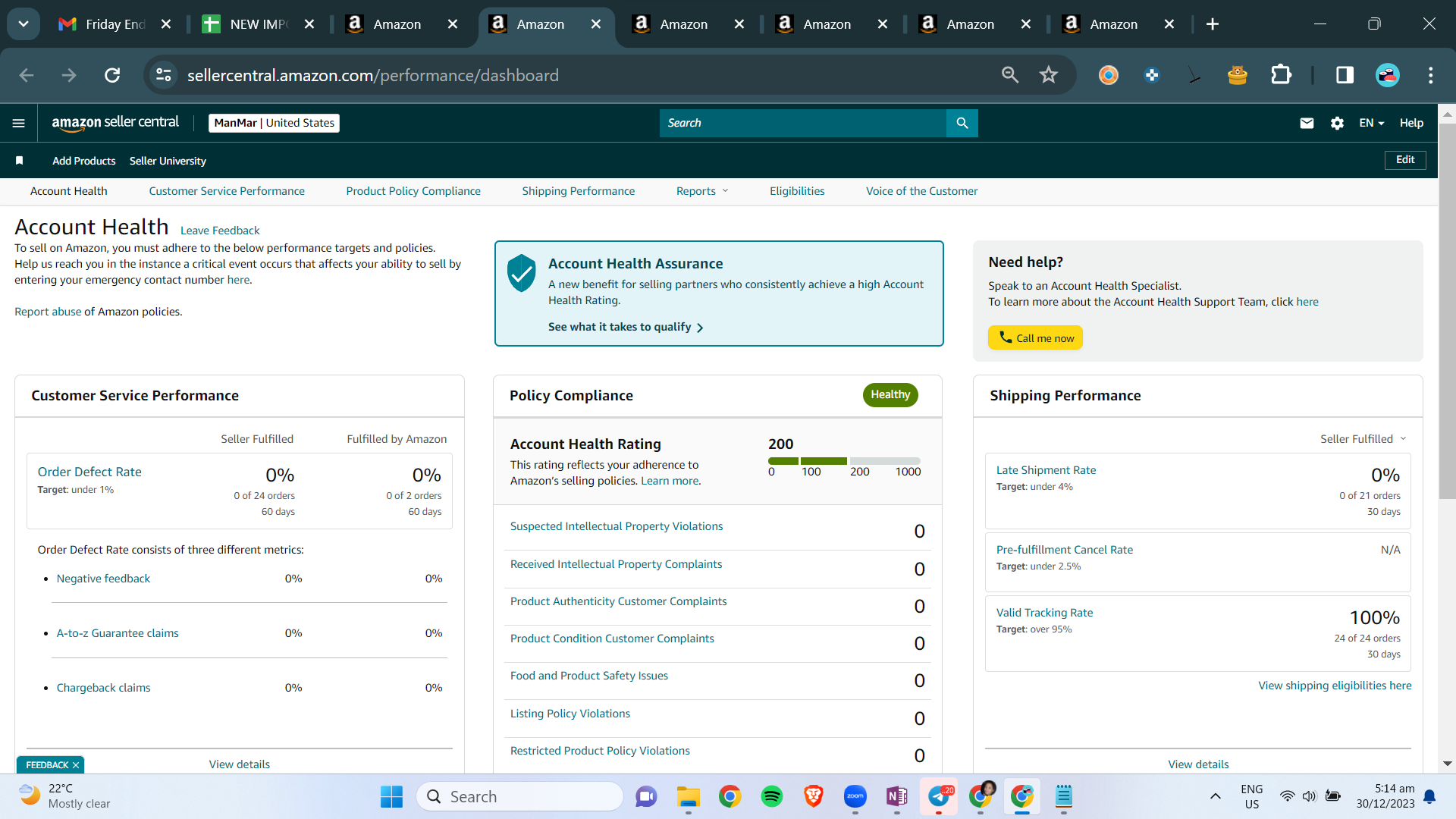Viewport: 1456px width, 819px height.
Task: Click the blue cross extension icon
Action: coord(1152,75)
